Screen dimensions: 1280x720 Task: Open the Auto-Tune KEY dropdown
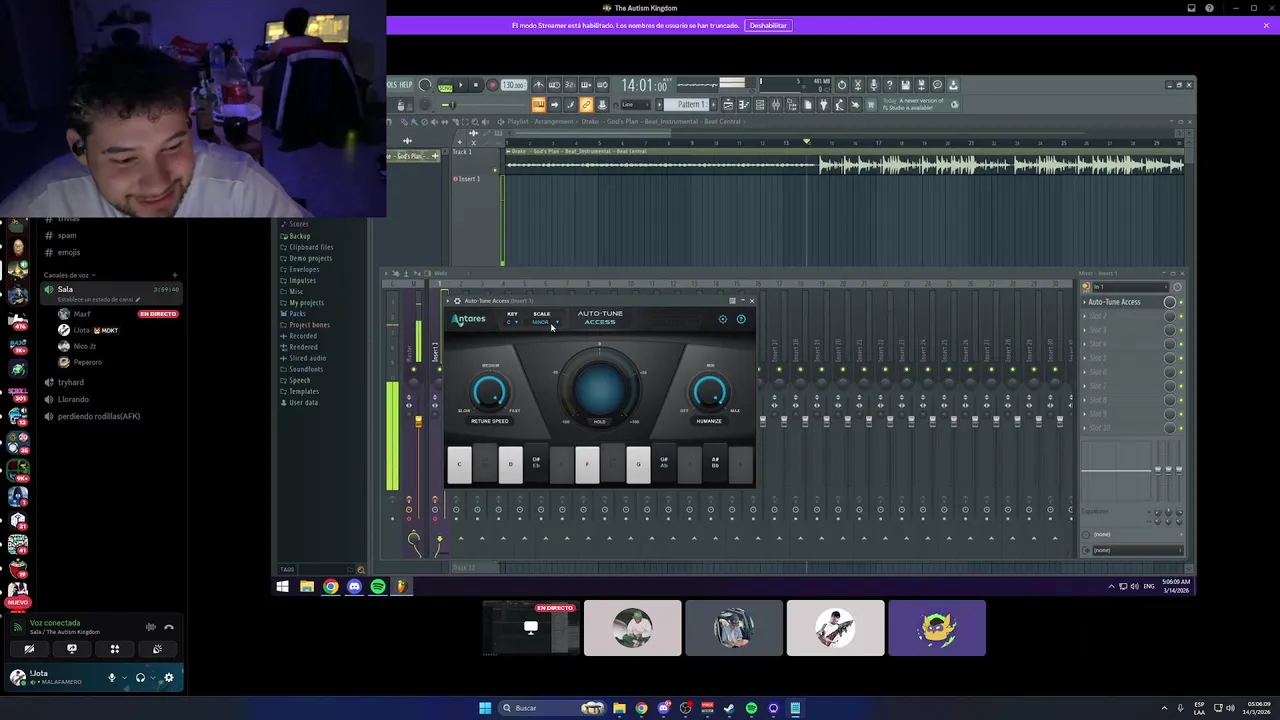pos(512,322)
